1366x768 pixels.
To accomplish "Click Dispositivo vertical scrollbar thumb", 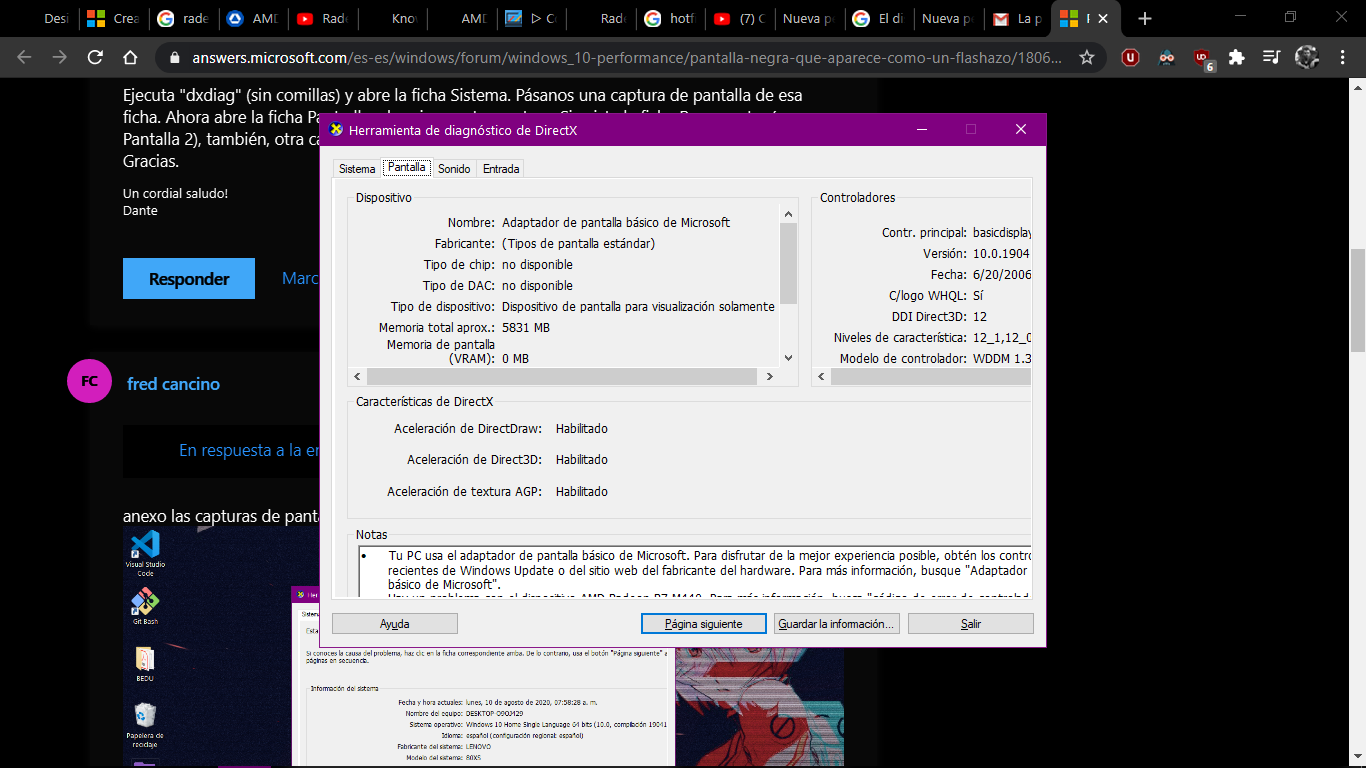I will [788, 263].
